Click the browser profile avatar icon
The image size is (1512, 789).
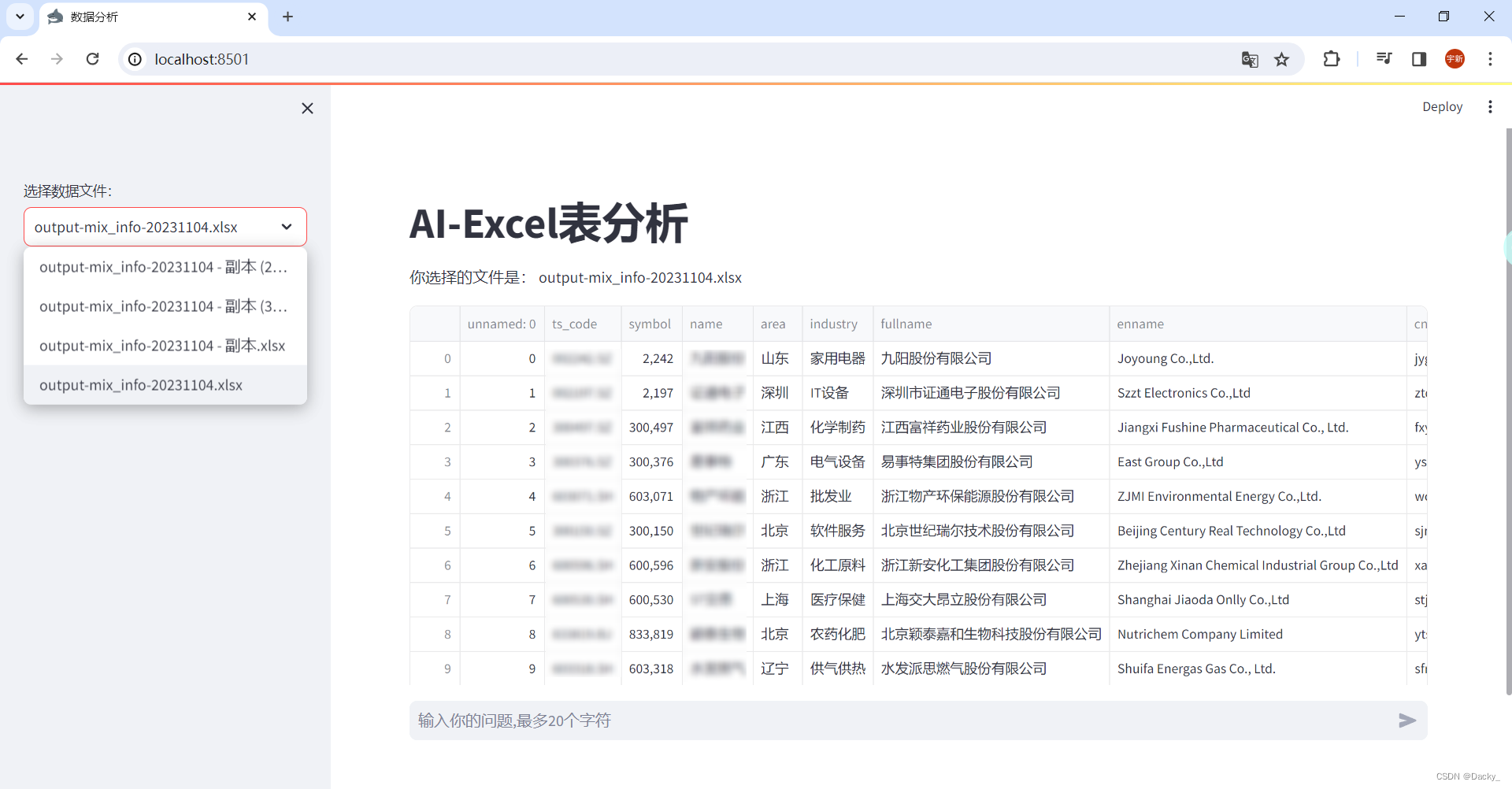click(x=1455, y=59)
